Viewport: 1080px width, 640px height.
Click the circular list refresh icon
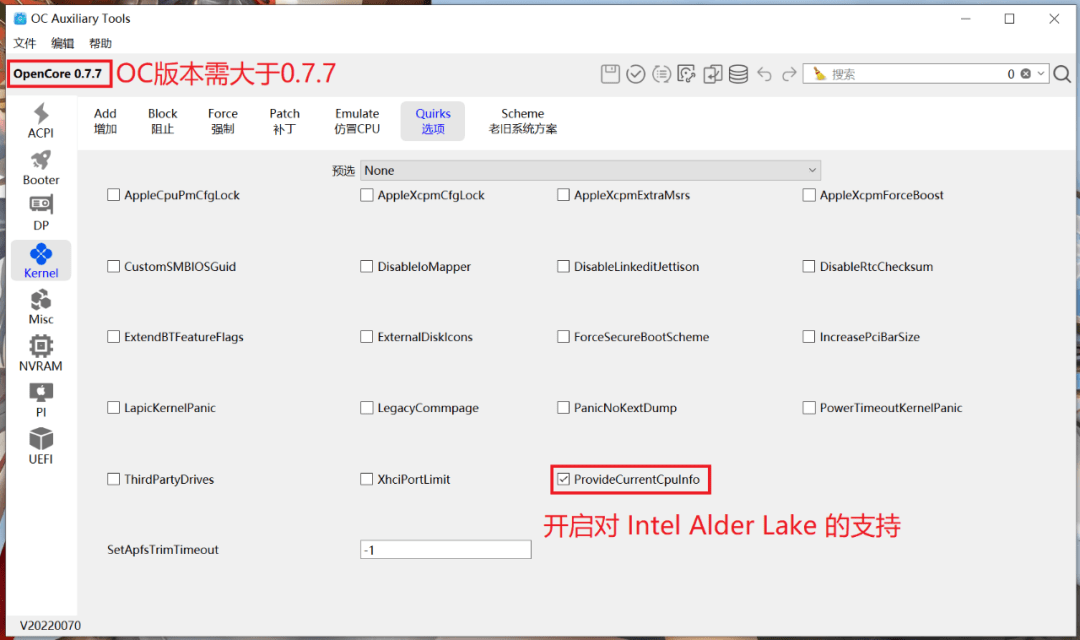(x=661, y=74)
